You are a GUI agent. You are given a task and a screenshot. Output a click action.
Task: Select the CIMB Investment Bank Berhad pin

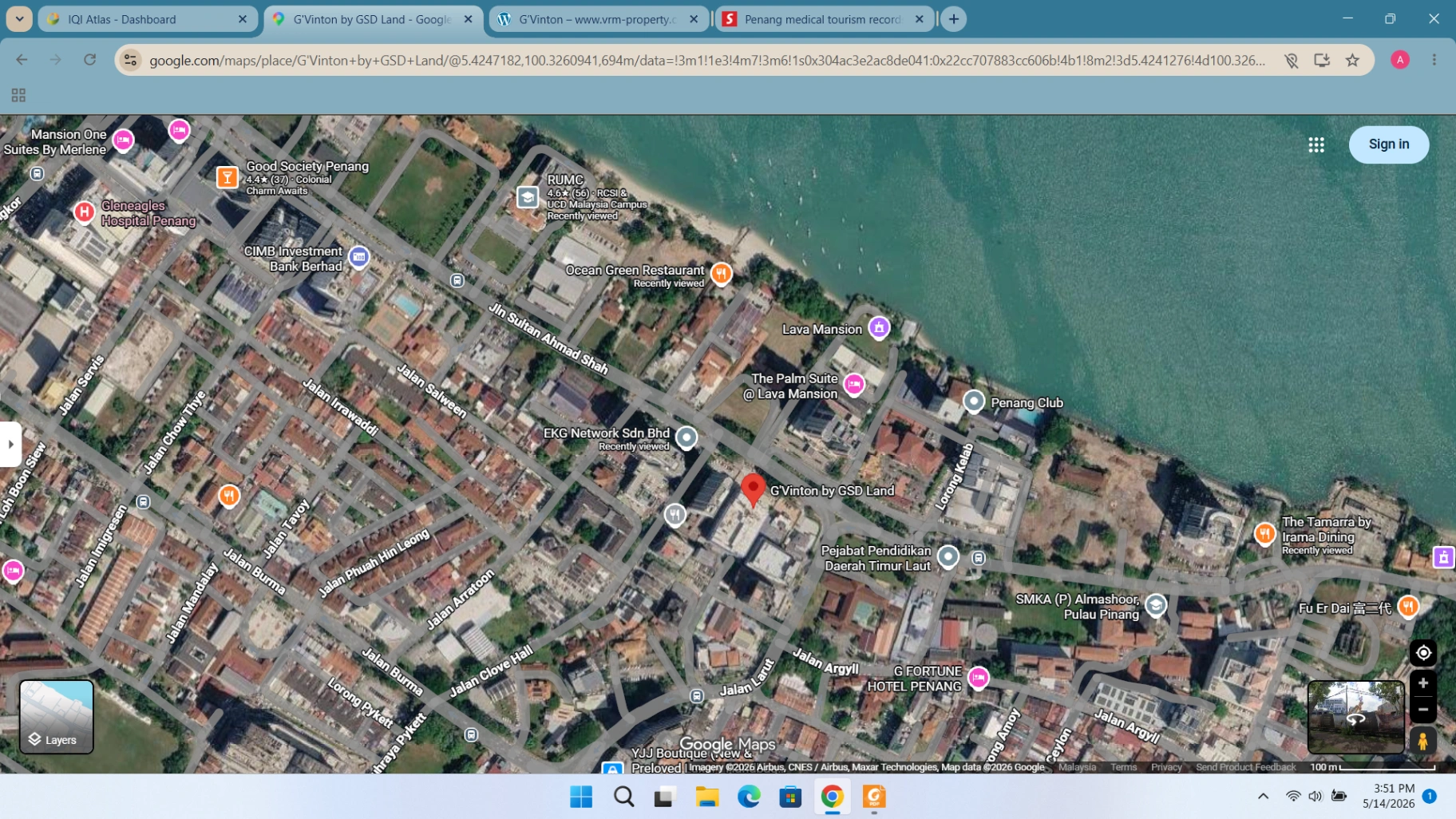[359, 257]
